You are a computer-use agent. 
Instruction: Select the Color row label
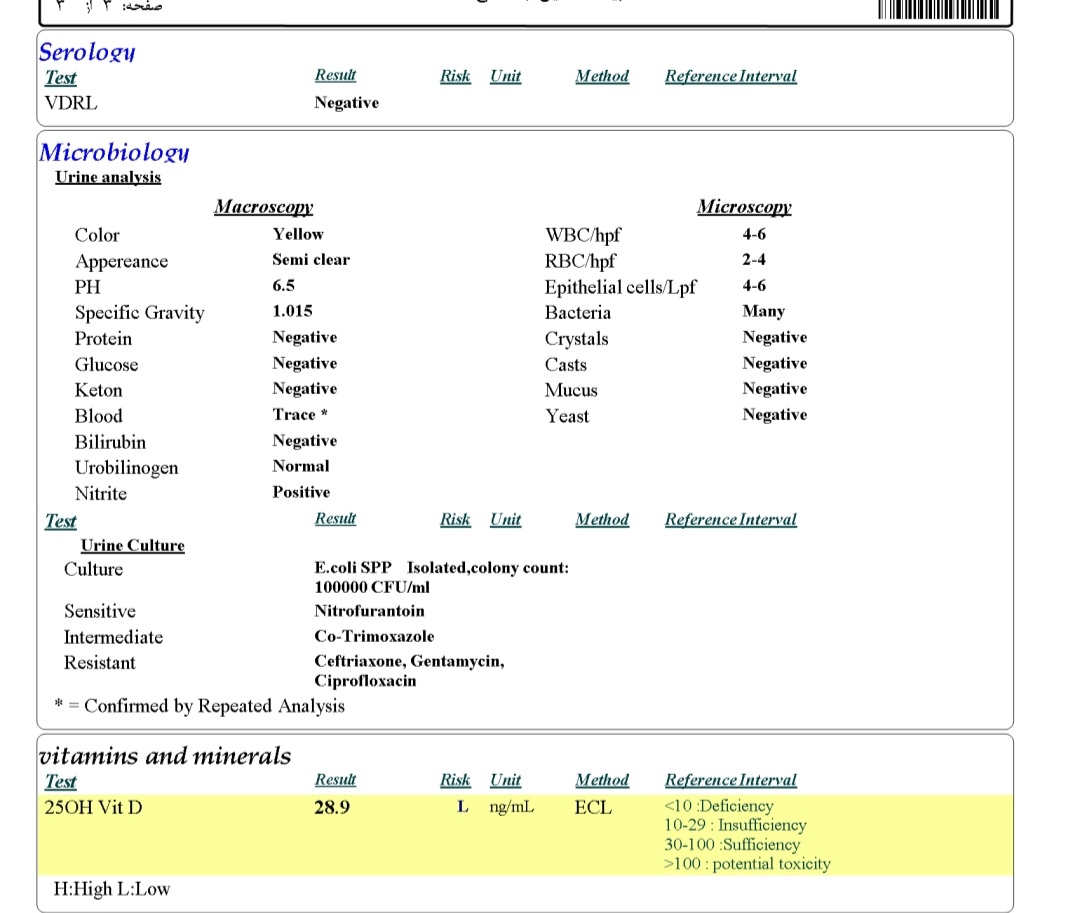pyautogui.click(x=97, y=235)
